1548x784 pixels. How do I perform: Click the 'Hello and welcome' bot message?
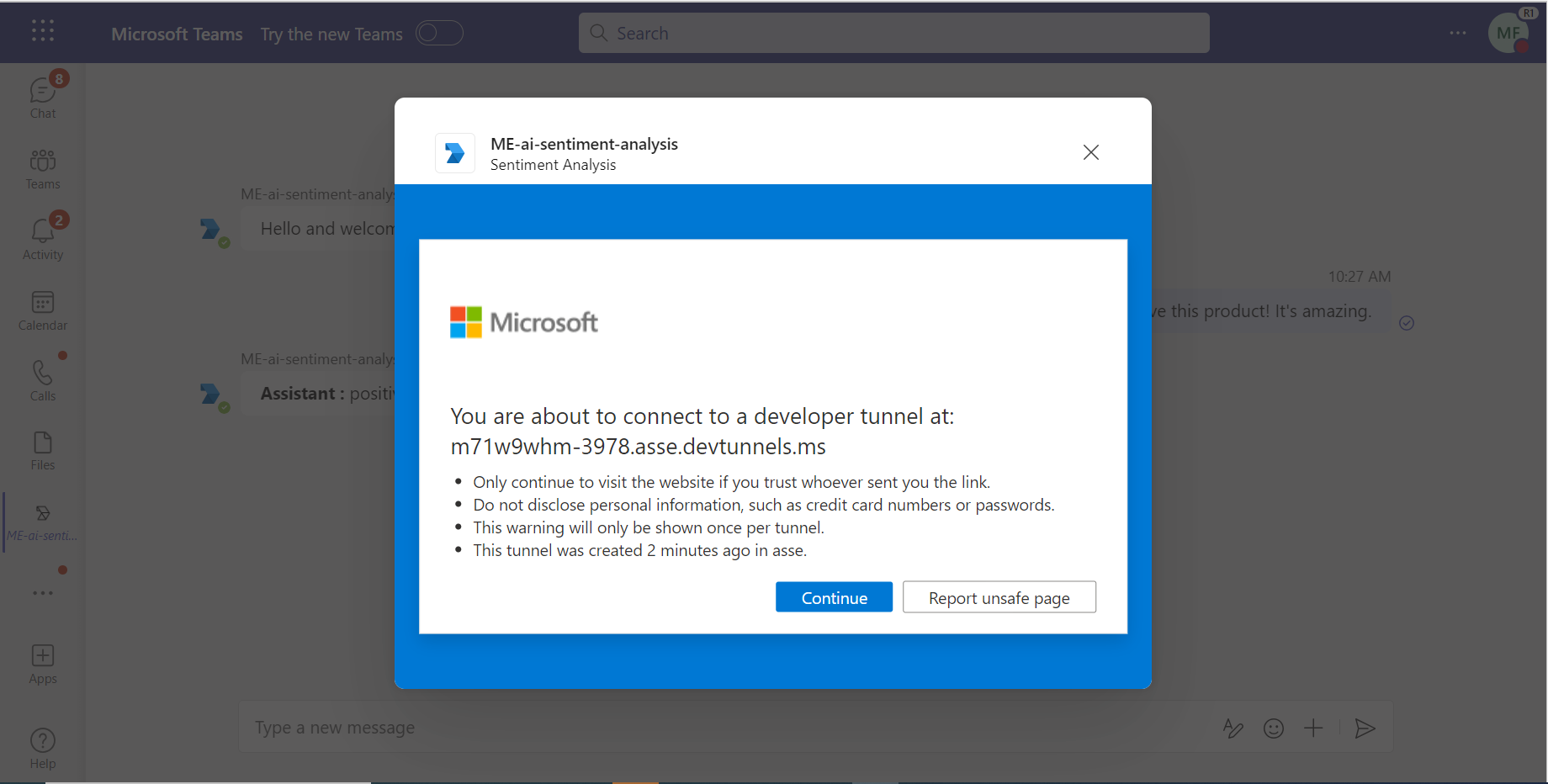pyautogui.click(x=319, y=229)
